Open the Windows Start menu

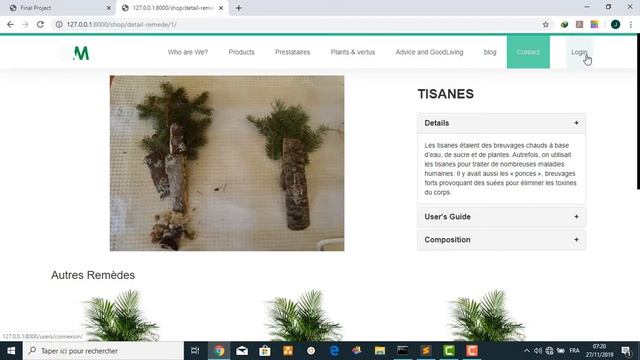(x=11, y=351)
